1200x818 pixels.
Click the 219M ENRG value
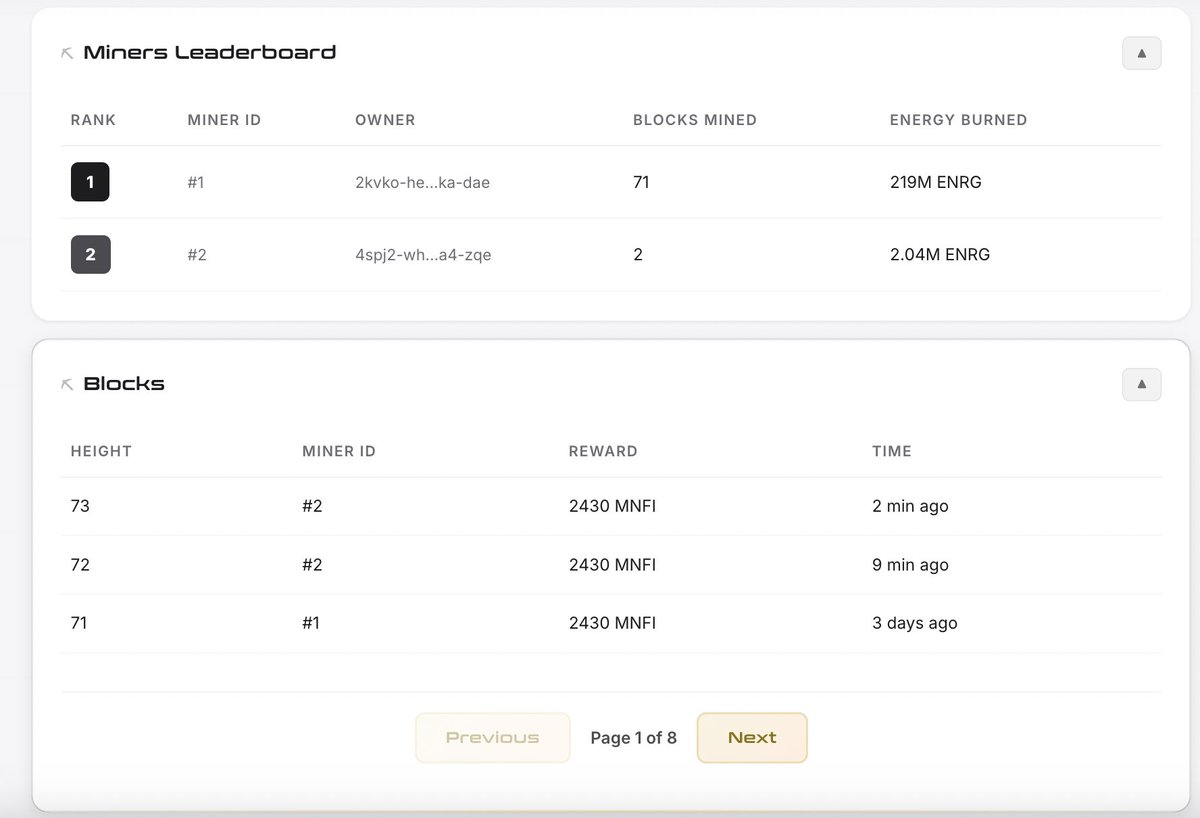click(x=935, y=183)
